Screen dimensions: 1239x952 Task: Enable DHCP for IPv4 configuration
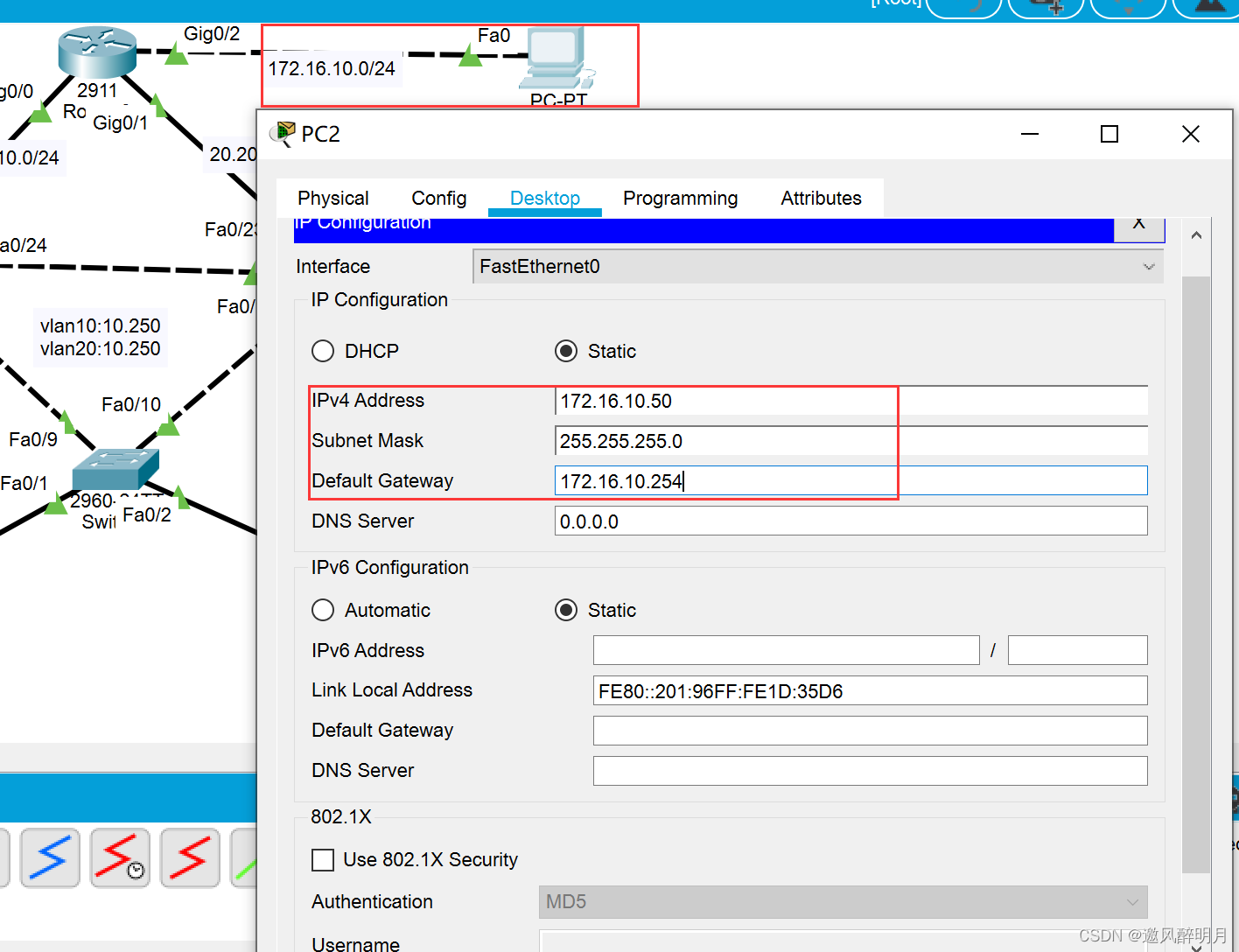pos(323,351)
